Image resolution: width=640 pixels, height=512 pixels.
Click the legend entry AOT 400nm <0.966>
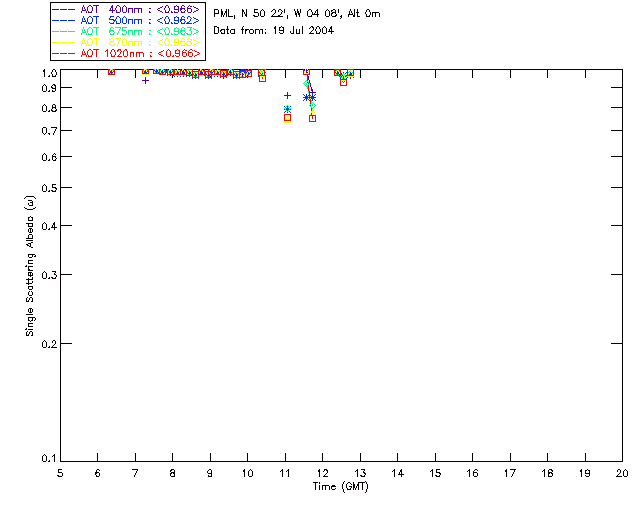pyautogui.click(x=128, y=9)
